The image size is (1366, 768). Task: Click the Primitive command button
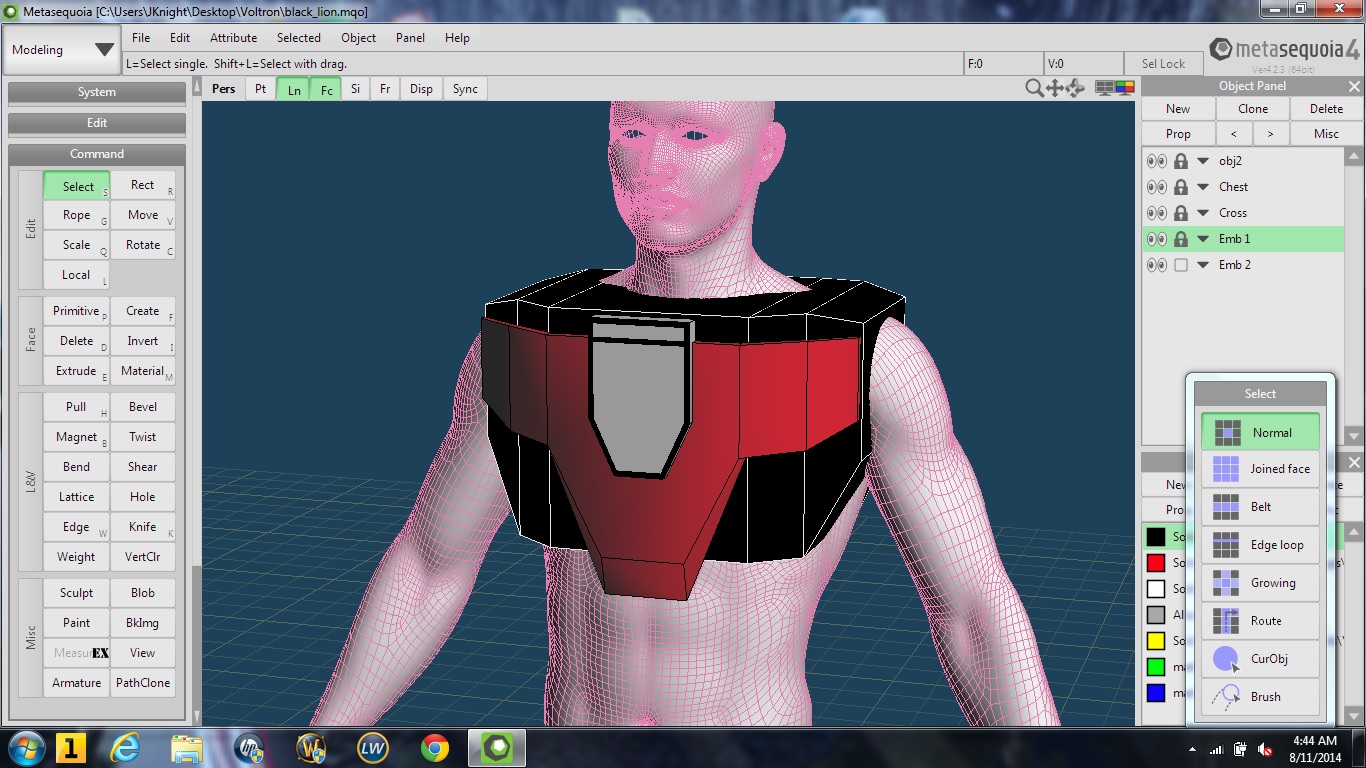pos(76,311)
